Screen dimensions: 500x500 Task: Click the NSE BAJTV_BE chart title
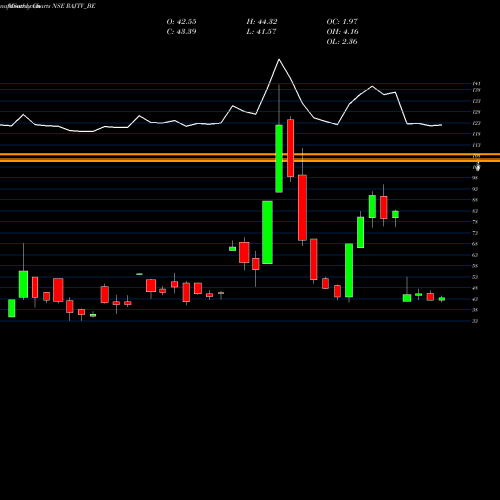(74, 6)
